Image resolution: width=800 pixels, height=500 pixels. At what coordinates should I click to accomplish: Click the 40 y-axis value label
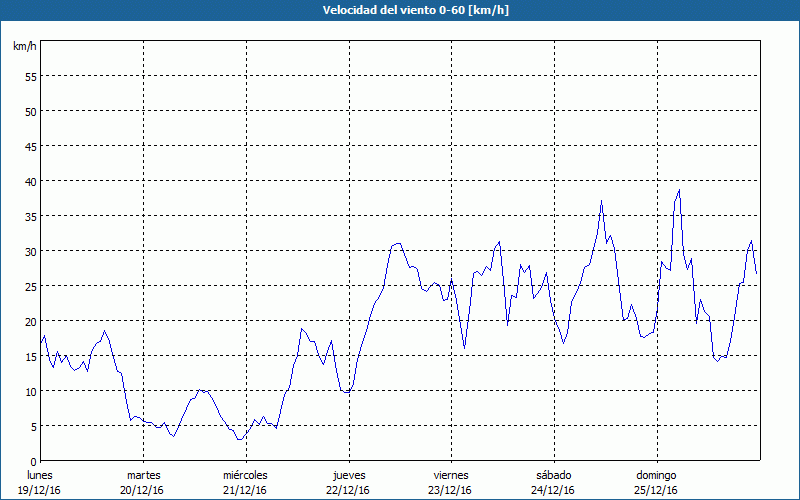pos(30,181)
